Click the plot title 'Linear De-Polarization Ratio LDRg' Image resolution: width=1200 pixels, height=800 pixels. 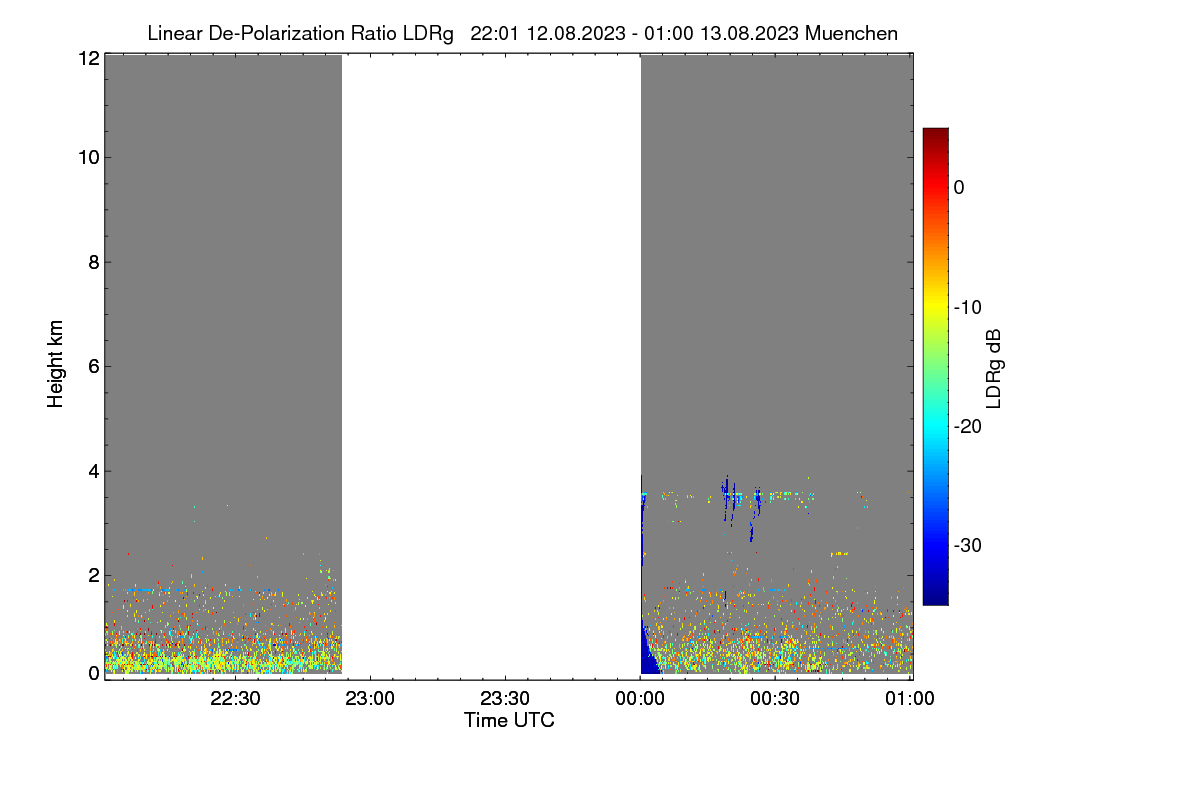point(300,33)
